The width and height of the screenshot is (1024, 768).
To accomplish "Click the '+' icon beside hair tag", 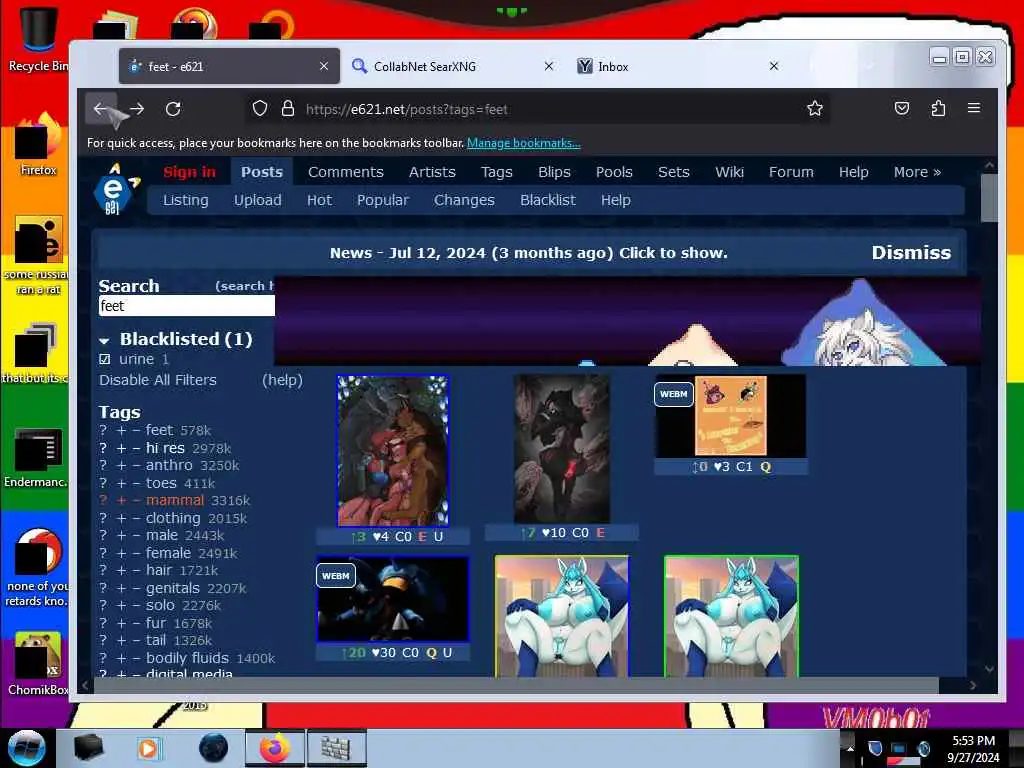I will [121, 571].
